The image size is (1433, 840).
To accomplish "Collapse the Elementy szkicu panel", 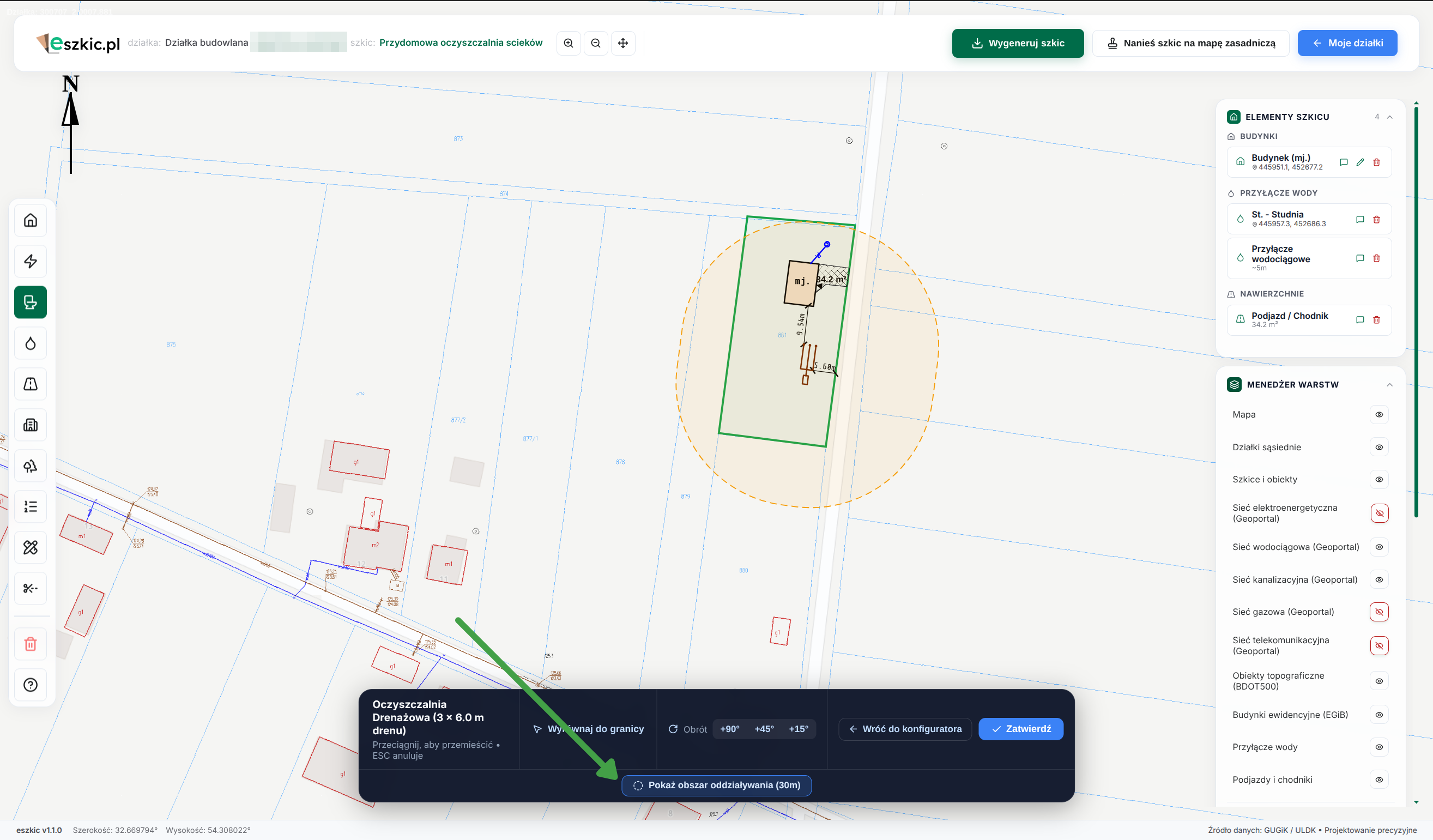I will [1390, 117].
